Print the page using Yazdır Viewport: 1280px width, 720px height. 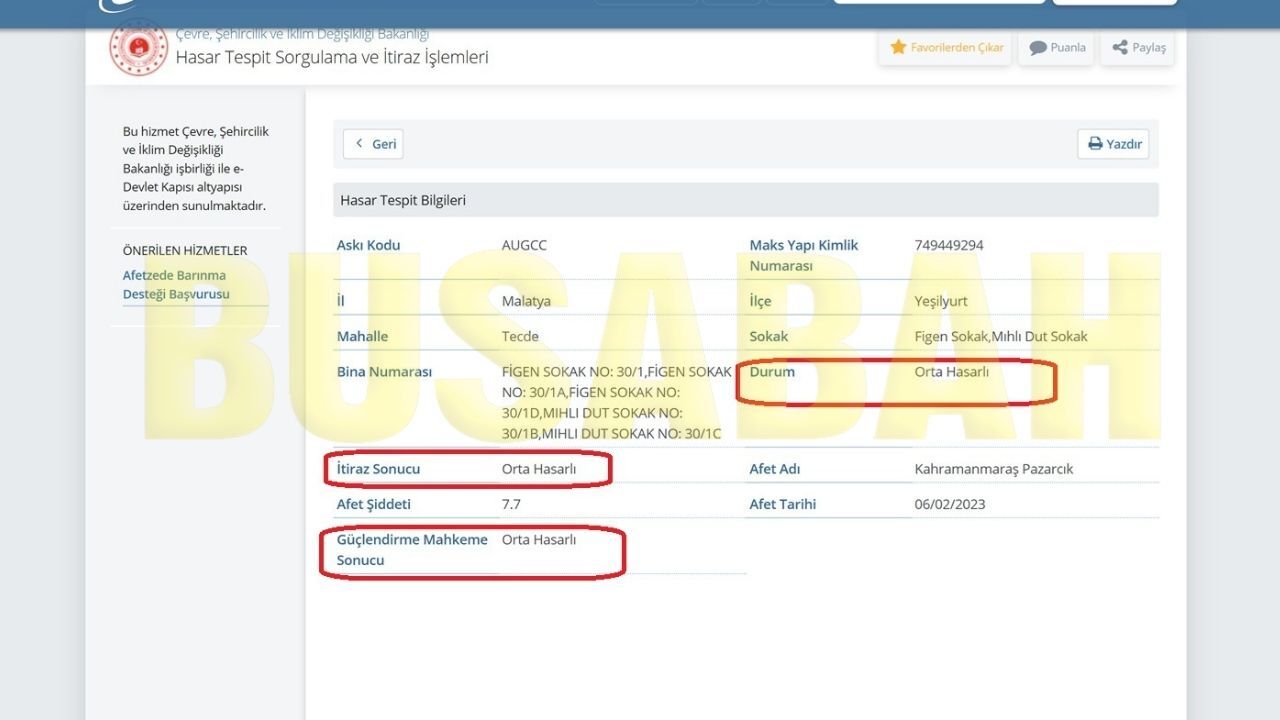pyautogui.click(x=1113, y=144)
